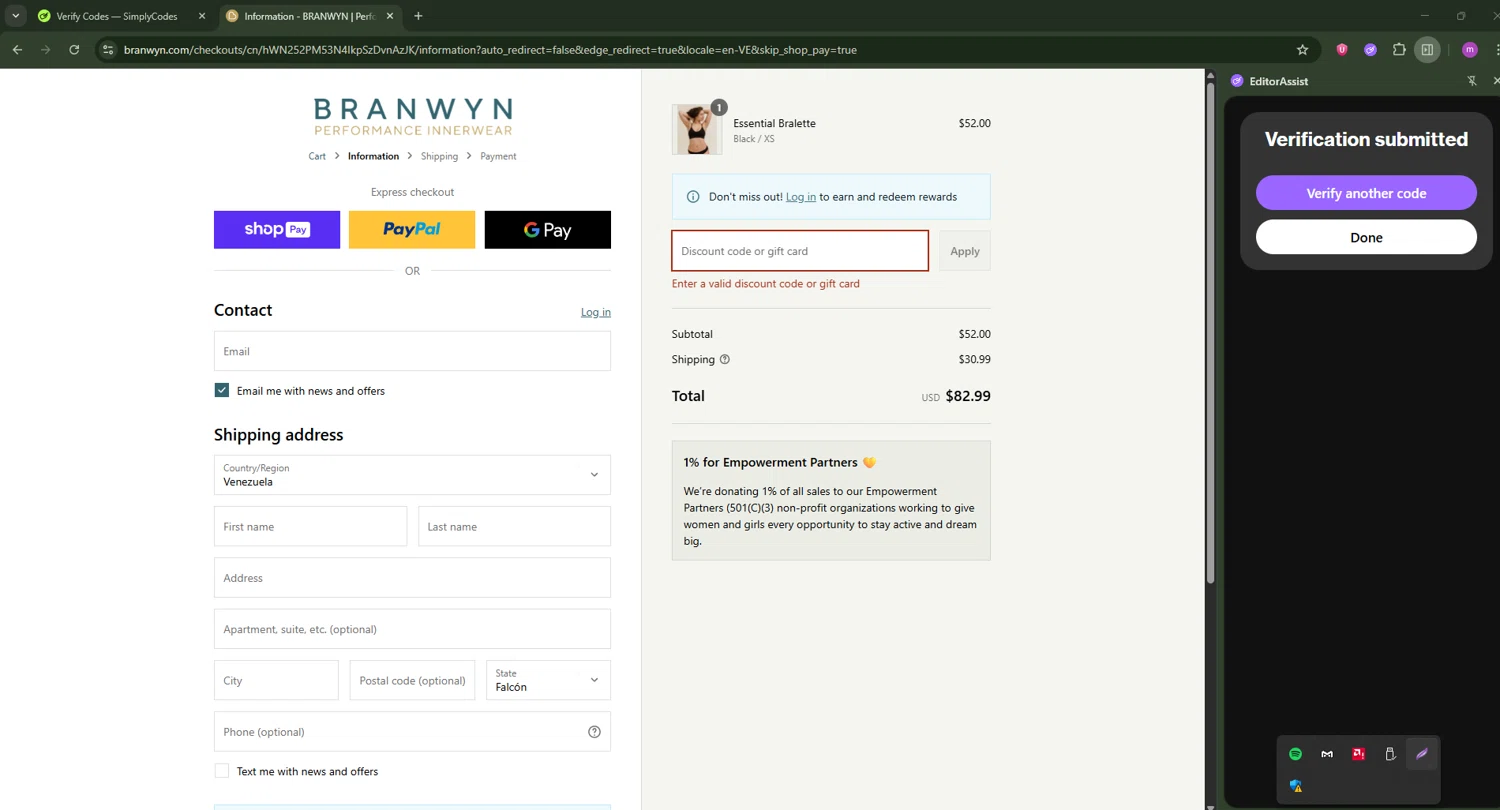This screenshot has height=810, width=1500.
Task: Open the site information icon in address bar
Action: point(108,49)
